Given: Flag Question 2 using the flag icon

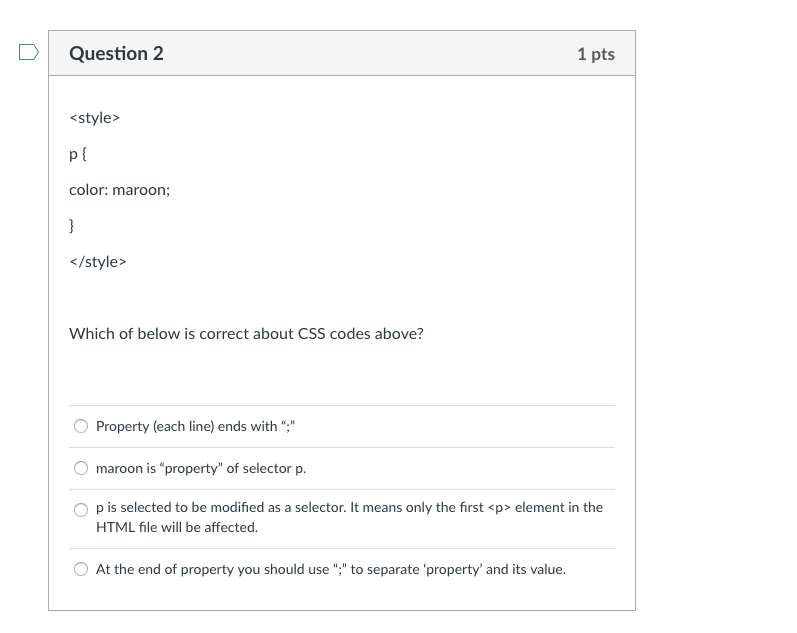Looking at the screenshot, I should (29, 52).
